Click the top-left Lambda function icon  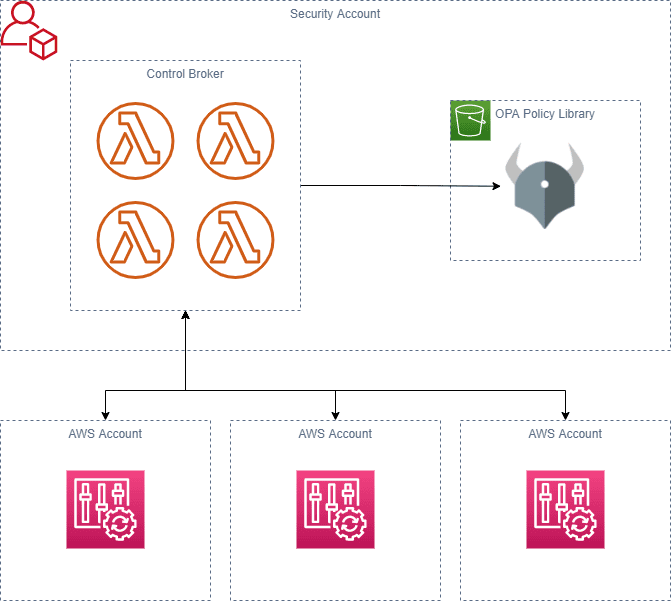click(135, 140)
